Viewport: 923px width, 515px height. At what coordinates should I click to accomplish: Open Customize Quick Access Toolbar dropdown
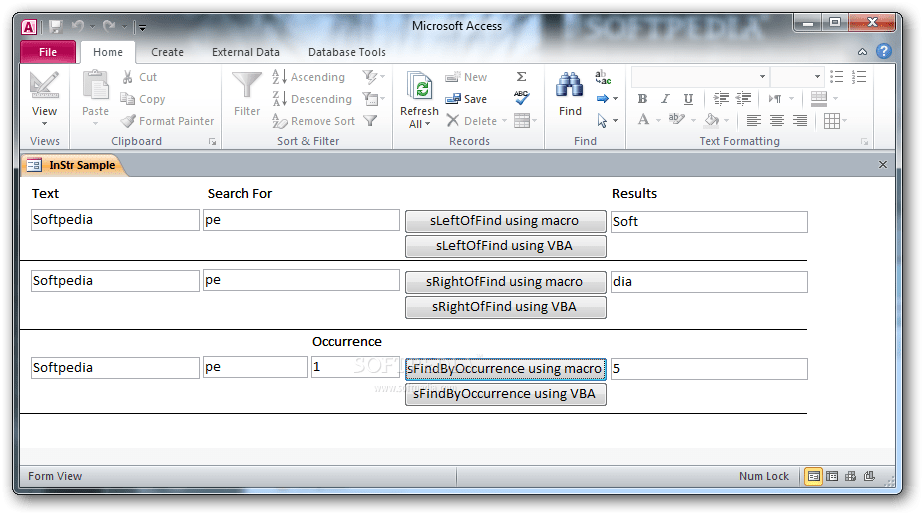[x=142, y=27]
